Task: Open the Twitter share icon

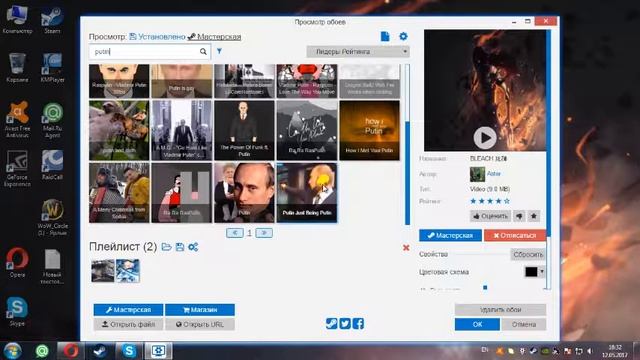Action: (x=345, y=324)
